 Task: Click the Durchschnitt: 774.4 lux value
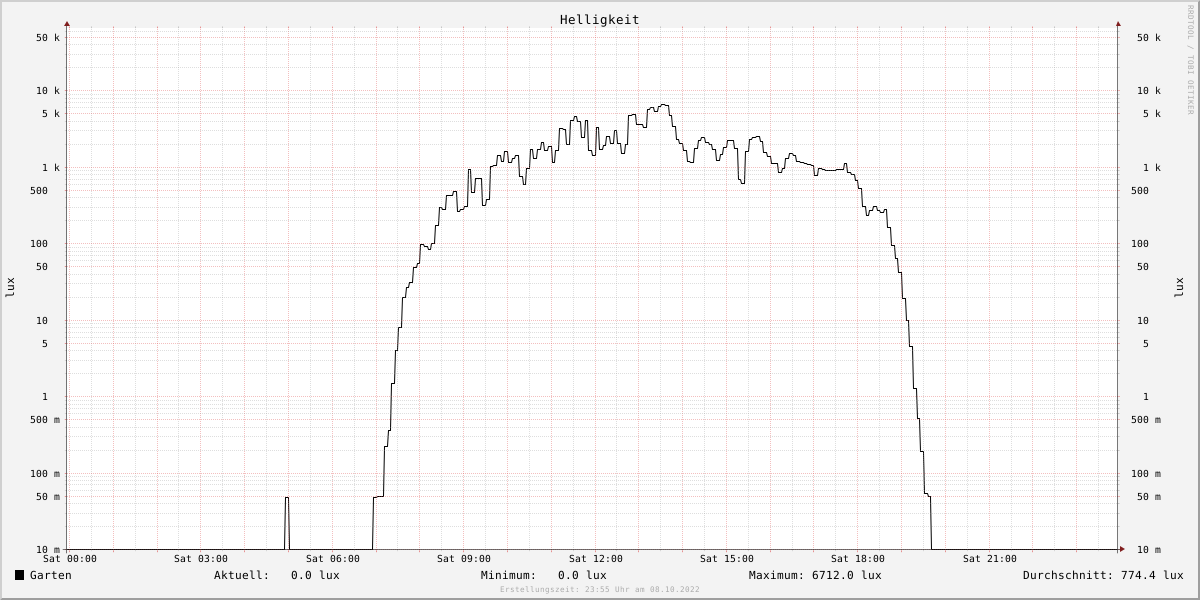pos(1103,575)
